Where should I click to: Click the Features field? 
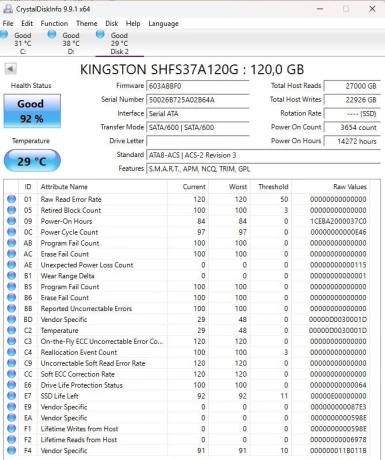(263, 169)
